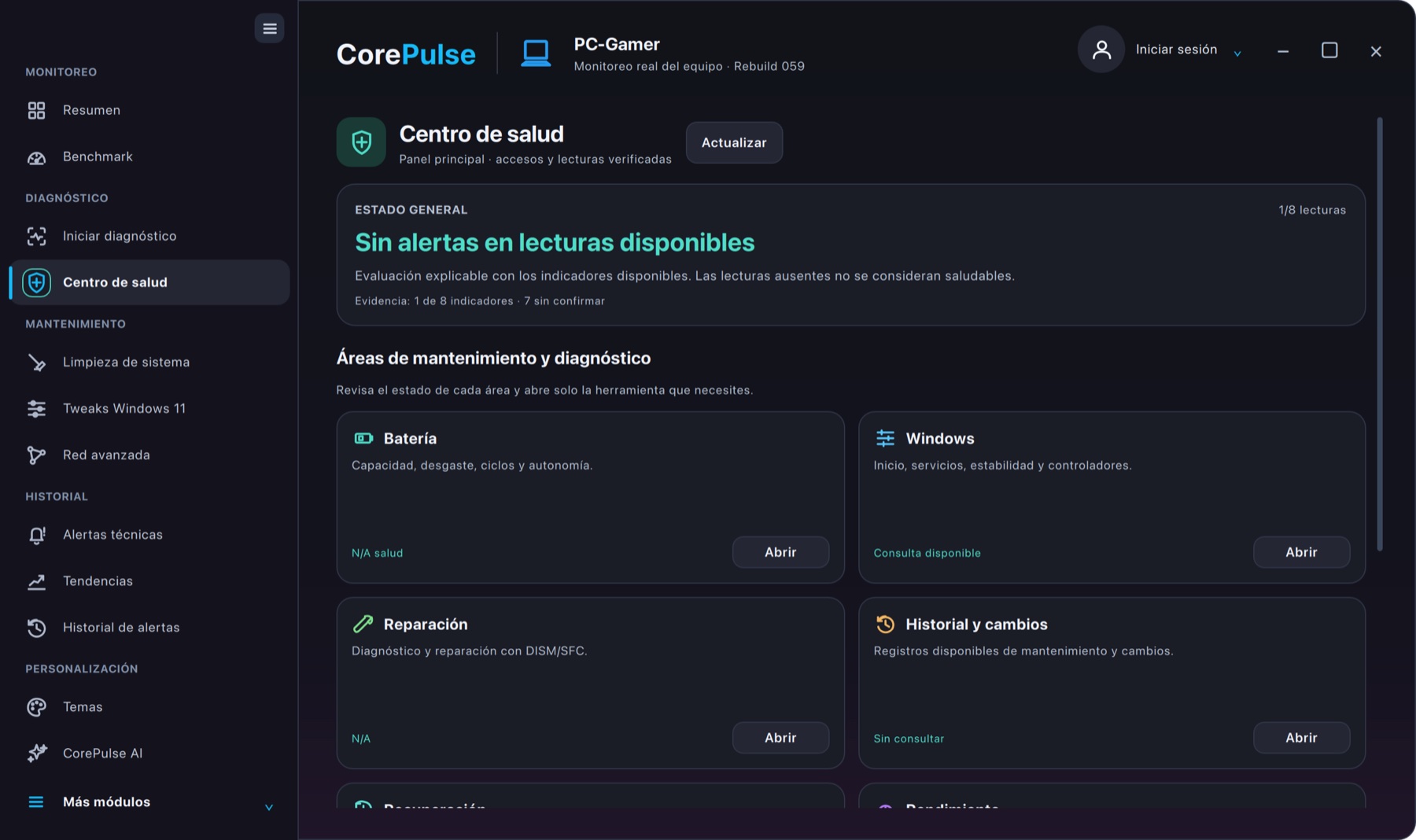Screen dimensions: 1416x840
Task: Select Tweaks Windows 11 in sidebar
Action: pos(149,409)
